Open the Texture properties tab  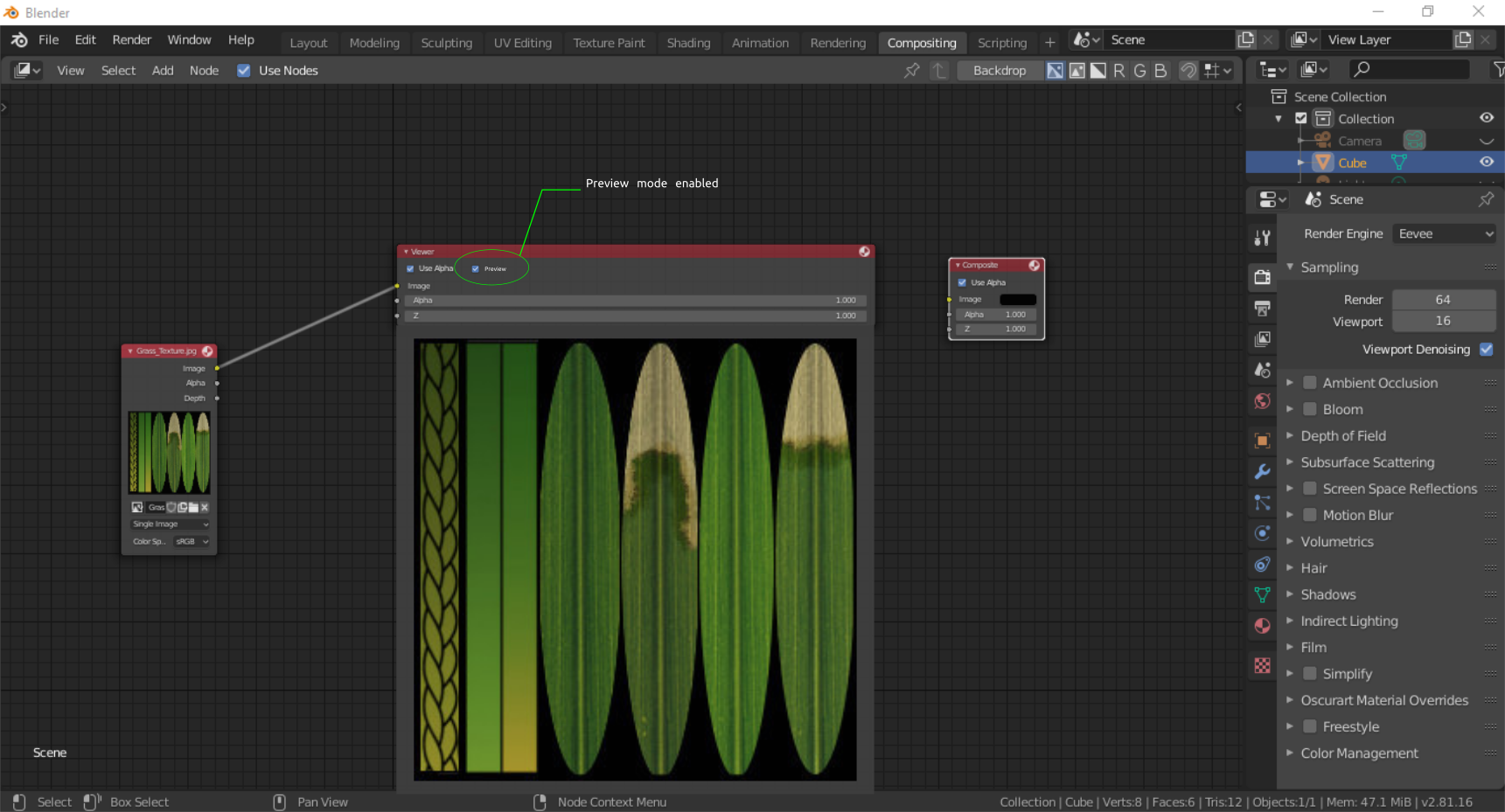tap(1262, 666)
